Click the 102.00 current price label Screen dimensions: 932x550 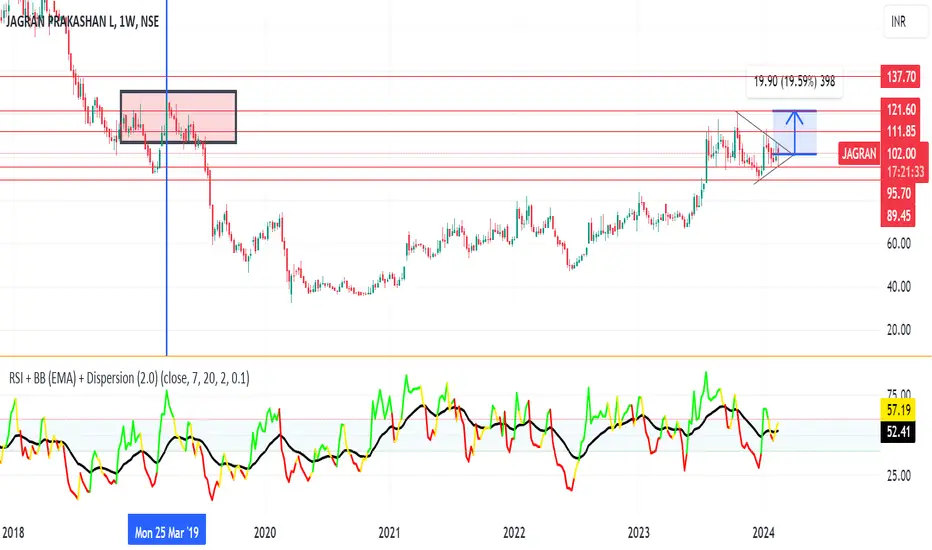pyautogui.click(x=904, y=154)
